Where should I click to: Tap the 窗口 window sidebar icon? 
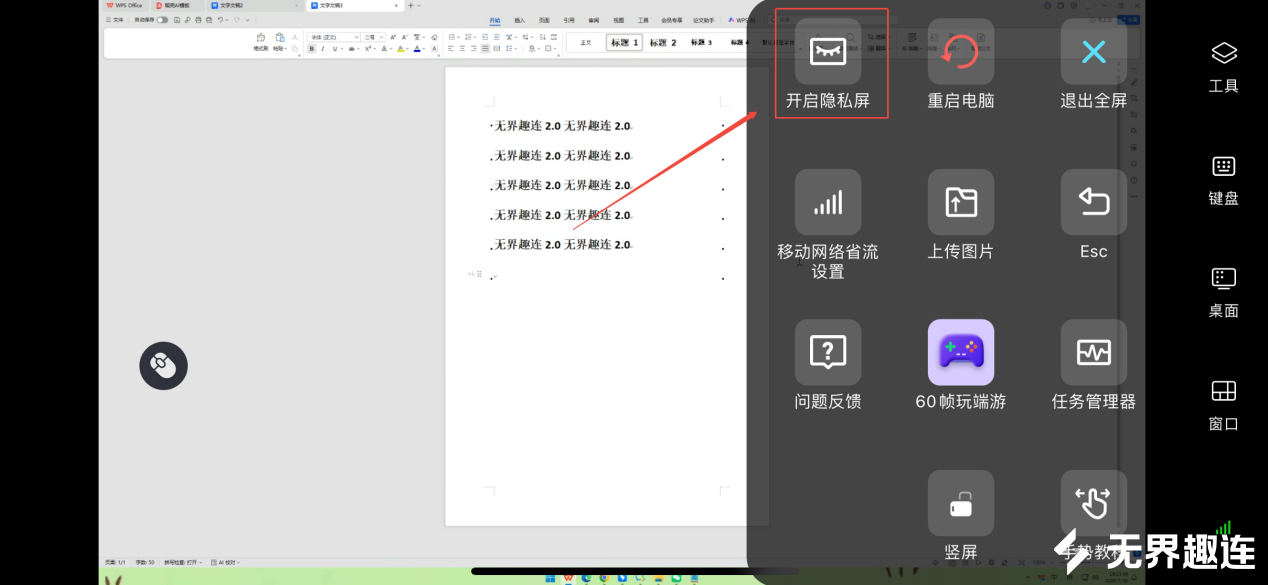1224,391
